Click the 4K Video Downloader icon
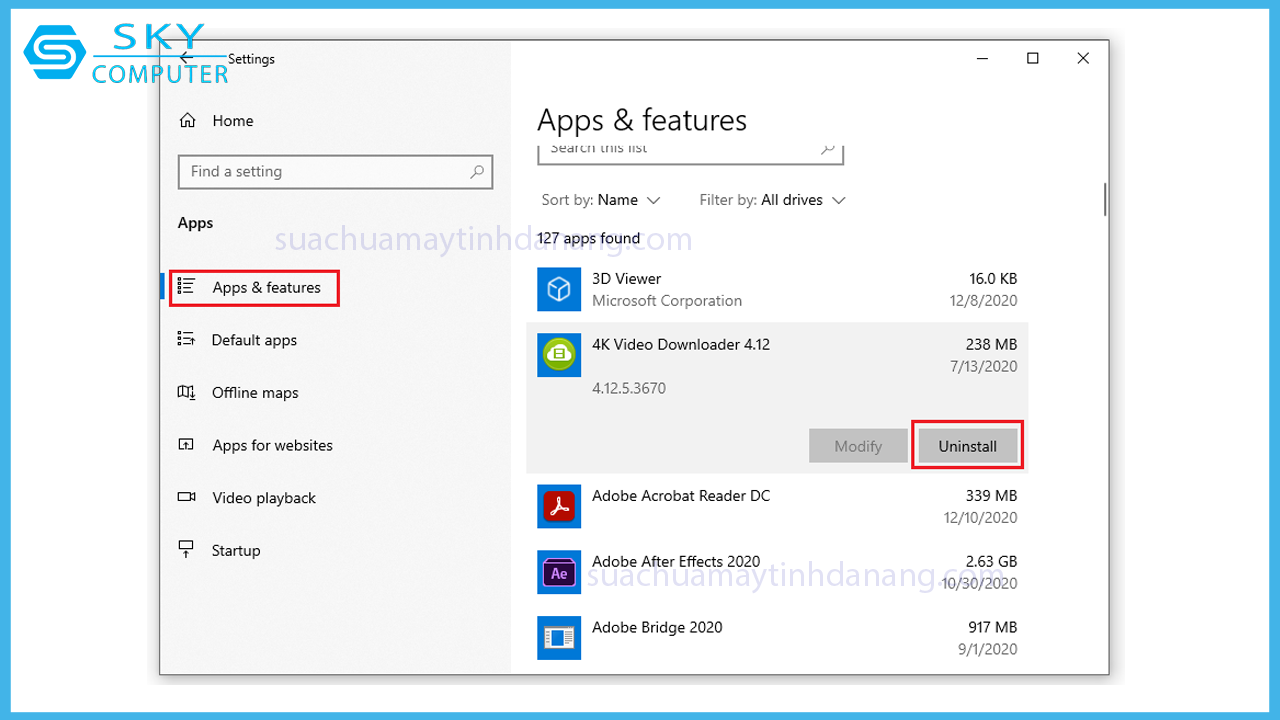 [x=558, y=355]
